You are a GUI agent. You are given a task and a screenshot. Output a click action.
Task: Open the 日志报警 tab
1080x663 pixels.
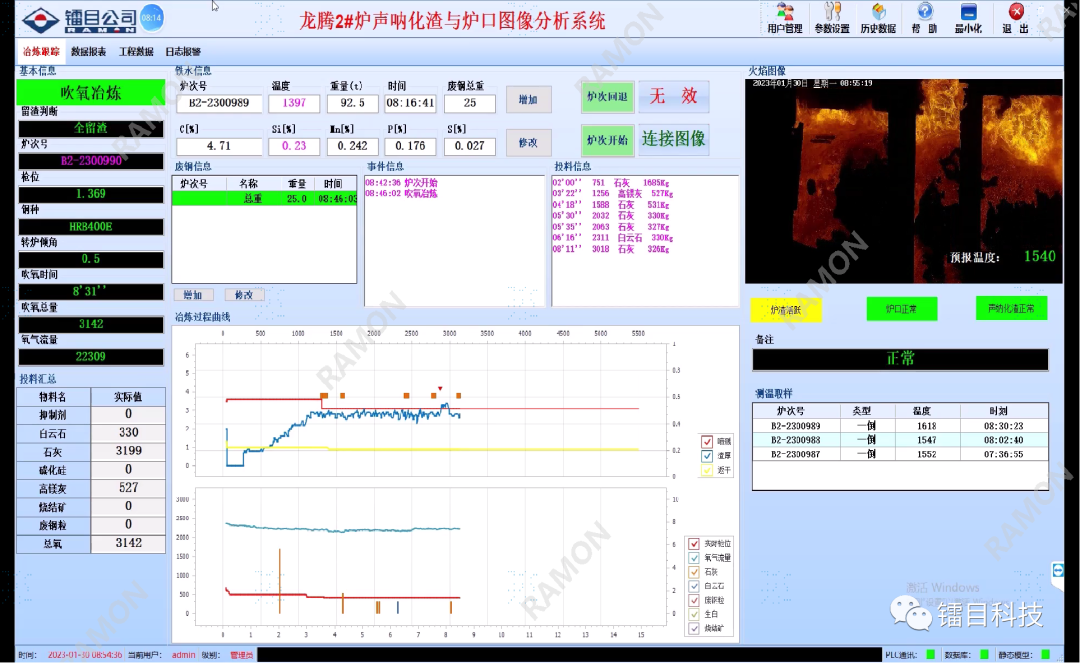click(182, 52)
